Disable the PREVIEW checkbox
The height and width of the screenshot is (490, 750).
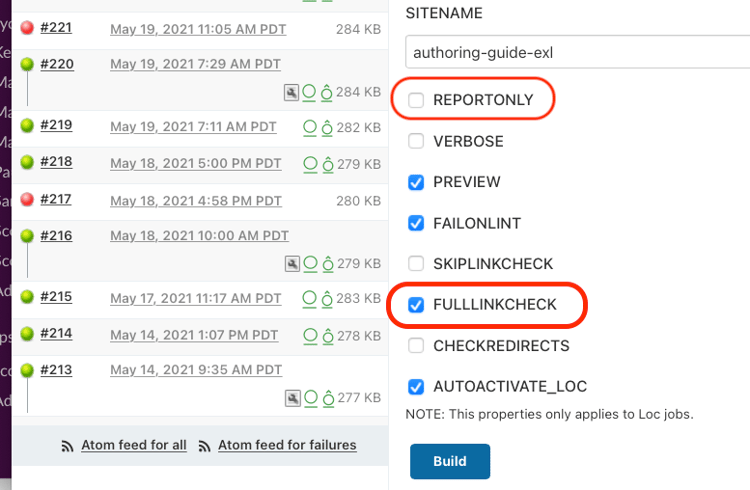click(x=416, y=182)
